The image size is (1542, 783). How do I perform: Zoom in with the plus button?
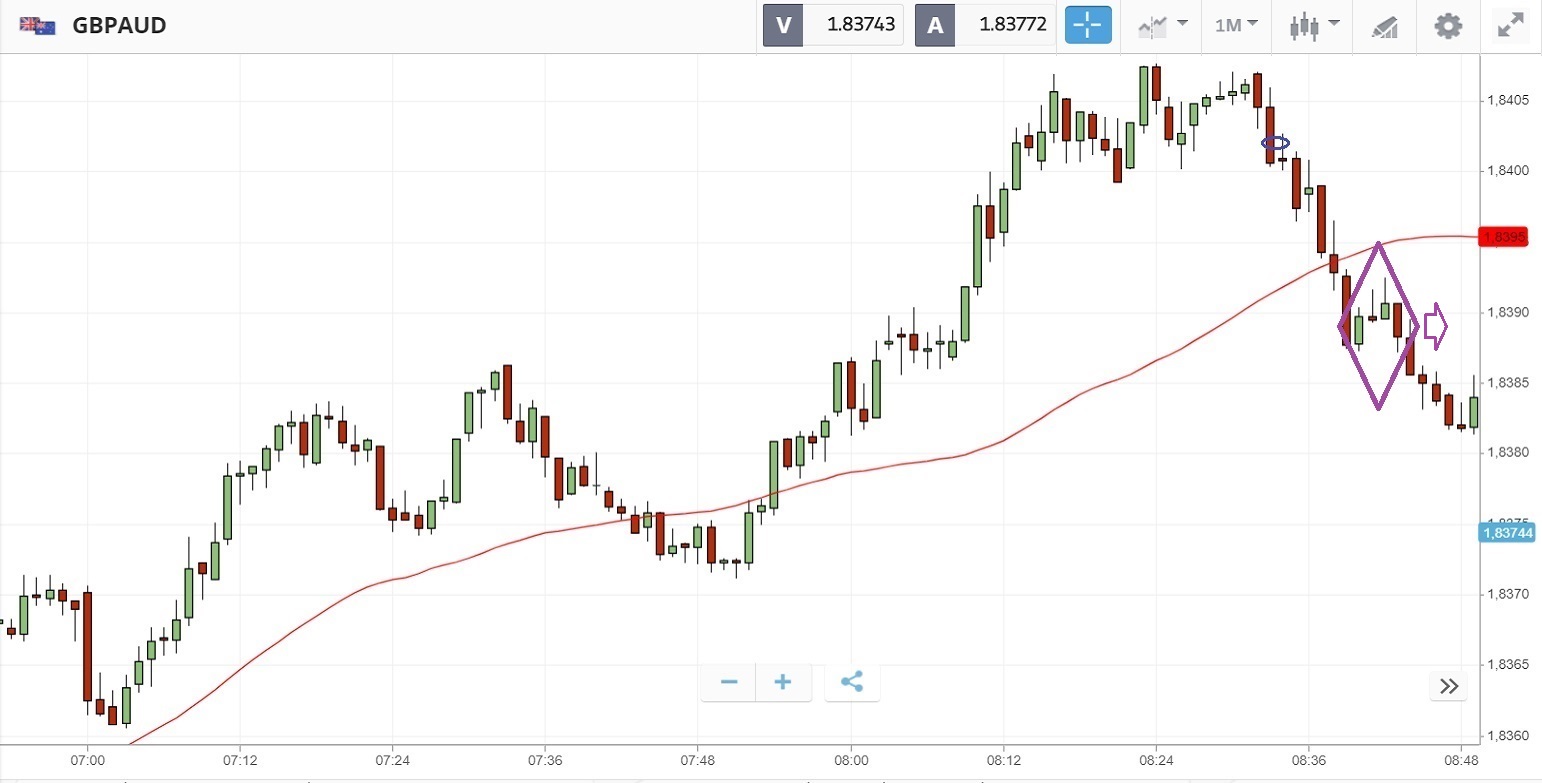[x=782, y=682]
